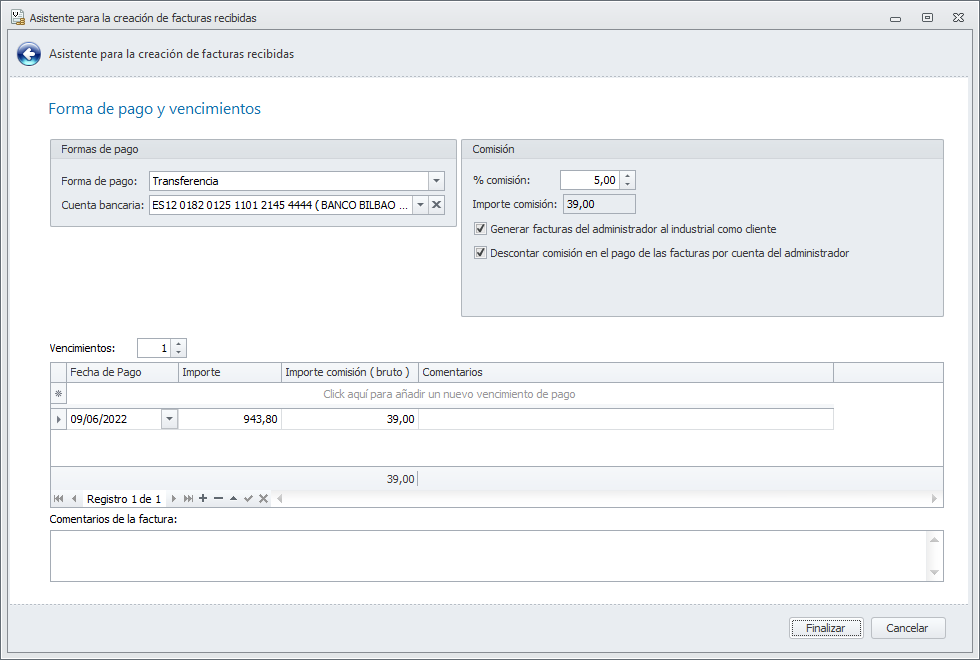This screenshot has width=980, height=660.
Task: Toggle Descontar comisión en el pago checkbox
Action: pyautogui.click(x=481, y=253)
